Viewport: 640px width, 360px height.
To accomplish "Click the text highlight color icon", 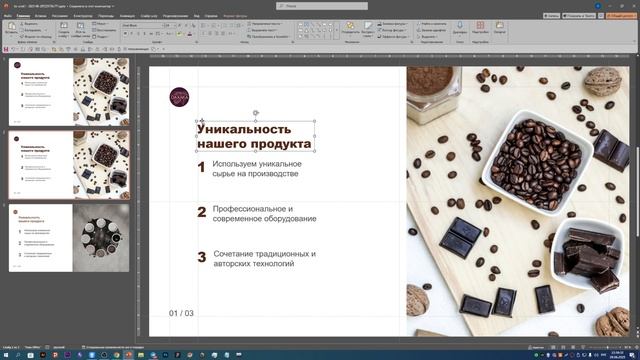I will coord(179,33).
